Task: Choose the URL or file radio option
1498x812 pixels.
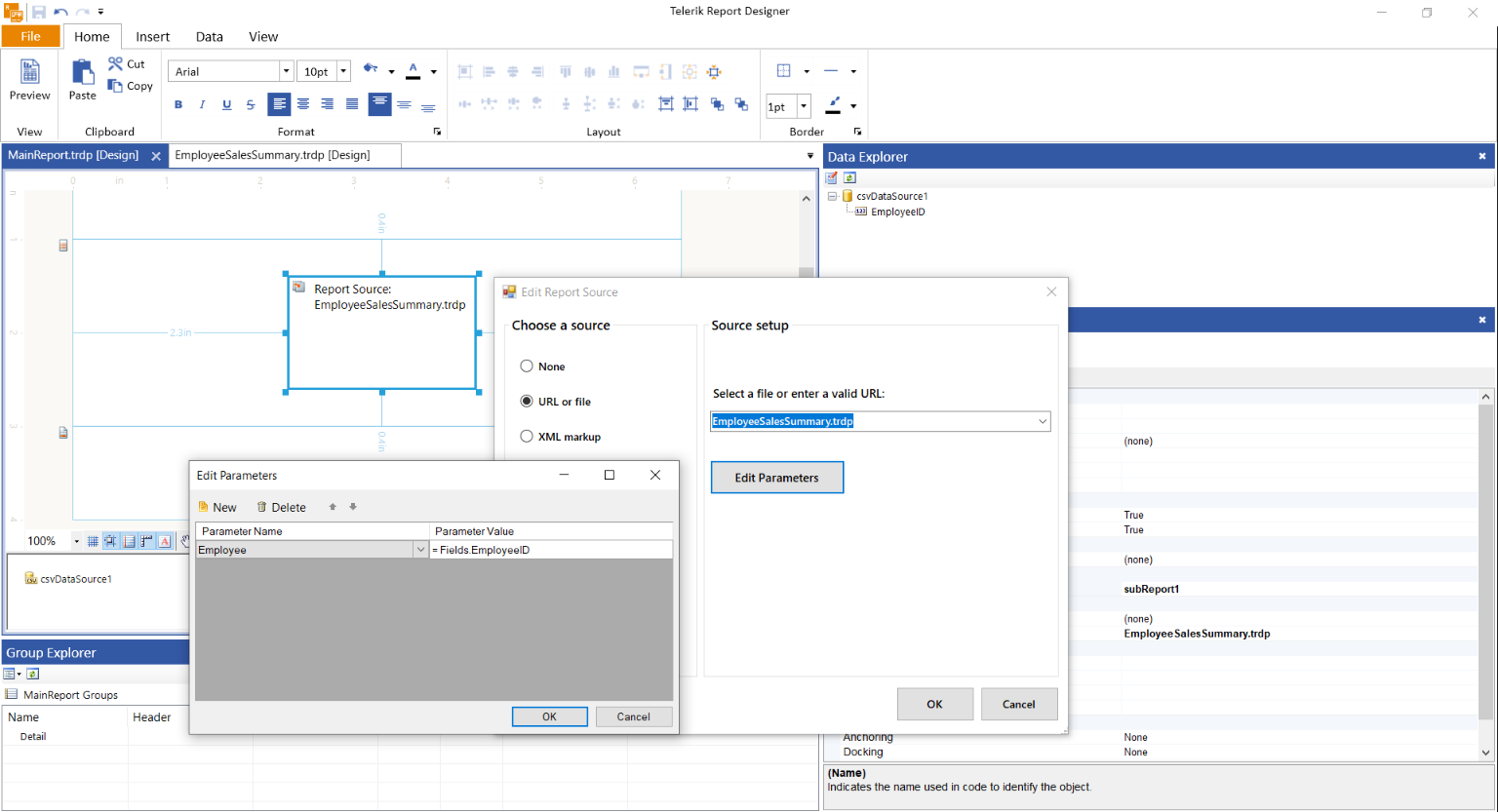Action: [x=527, y=402]
